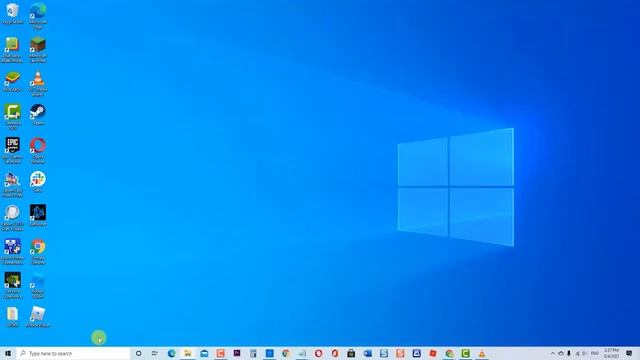
Task: Launch Microsoft Word from the taskbar
Action: 367,353
